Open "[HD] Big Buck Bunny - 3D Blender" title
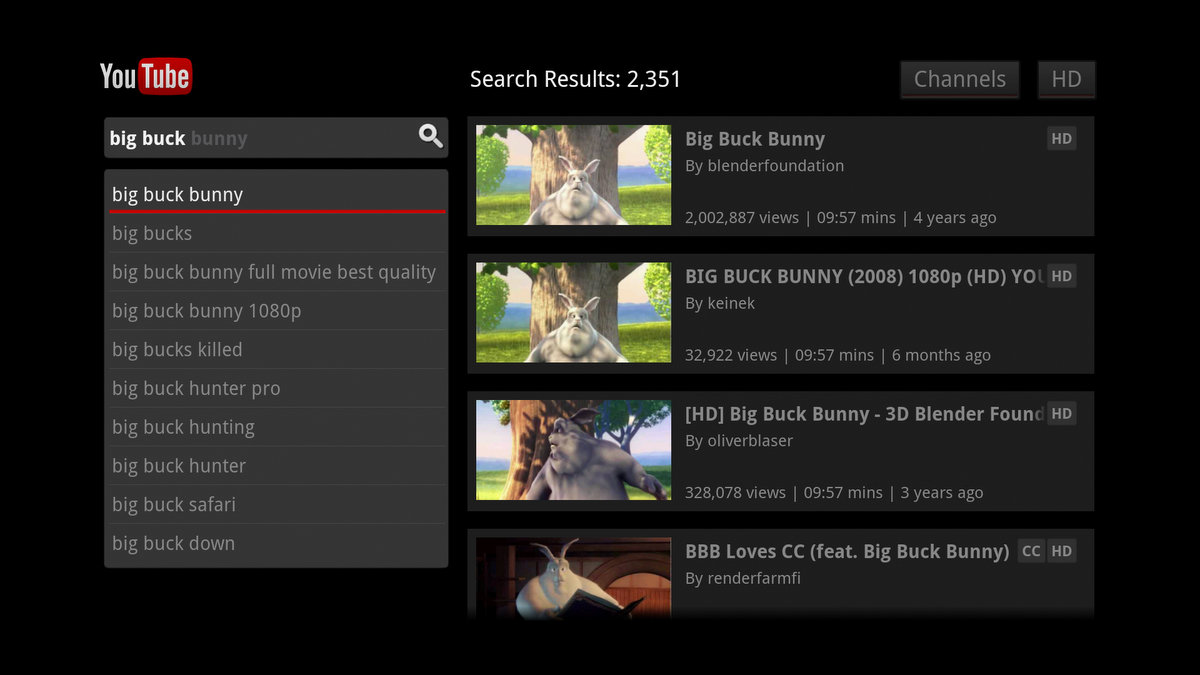This screenshot has width=1200, height=675. point(864,414)
